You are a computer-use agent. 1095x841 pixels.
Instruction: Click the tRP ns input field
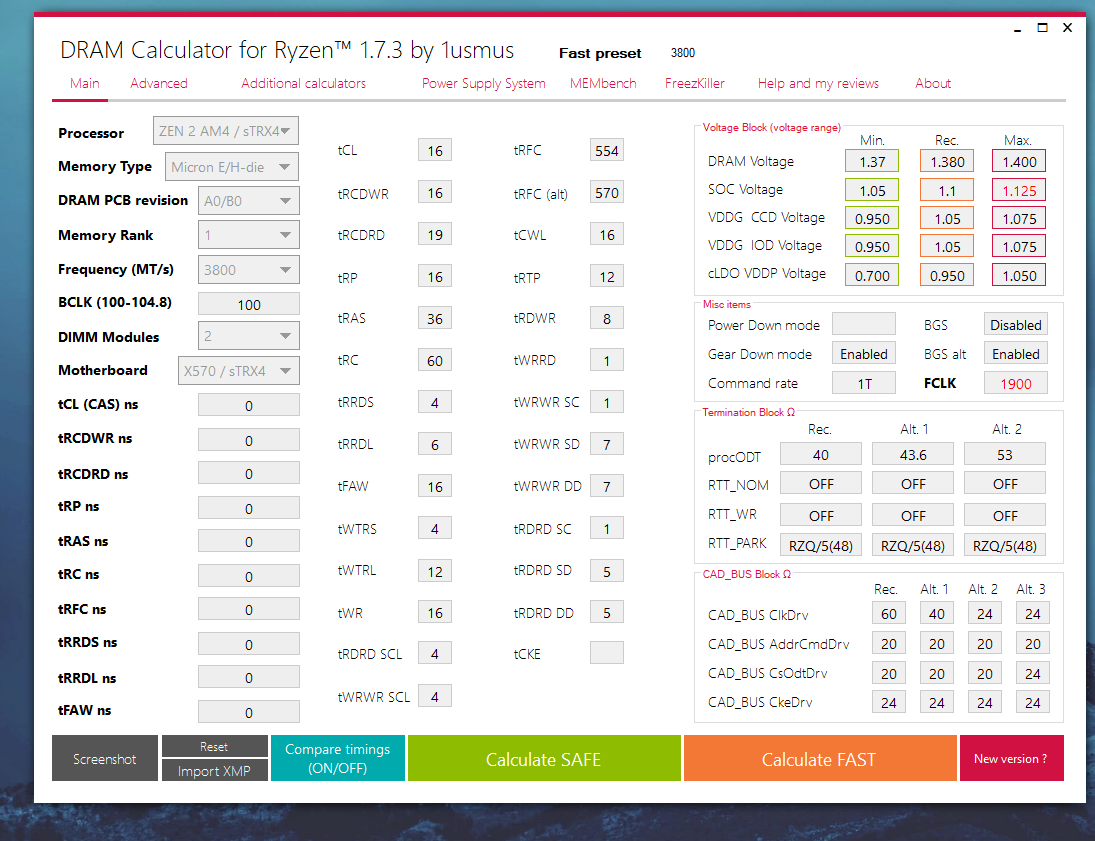pos(249,508)
